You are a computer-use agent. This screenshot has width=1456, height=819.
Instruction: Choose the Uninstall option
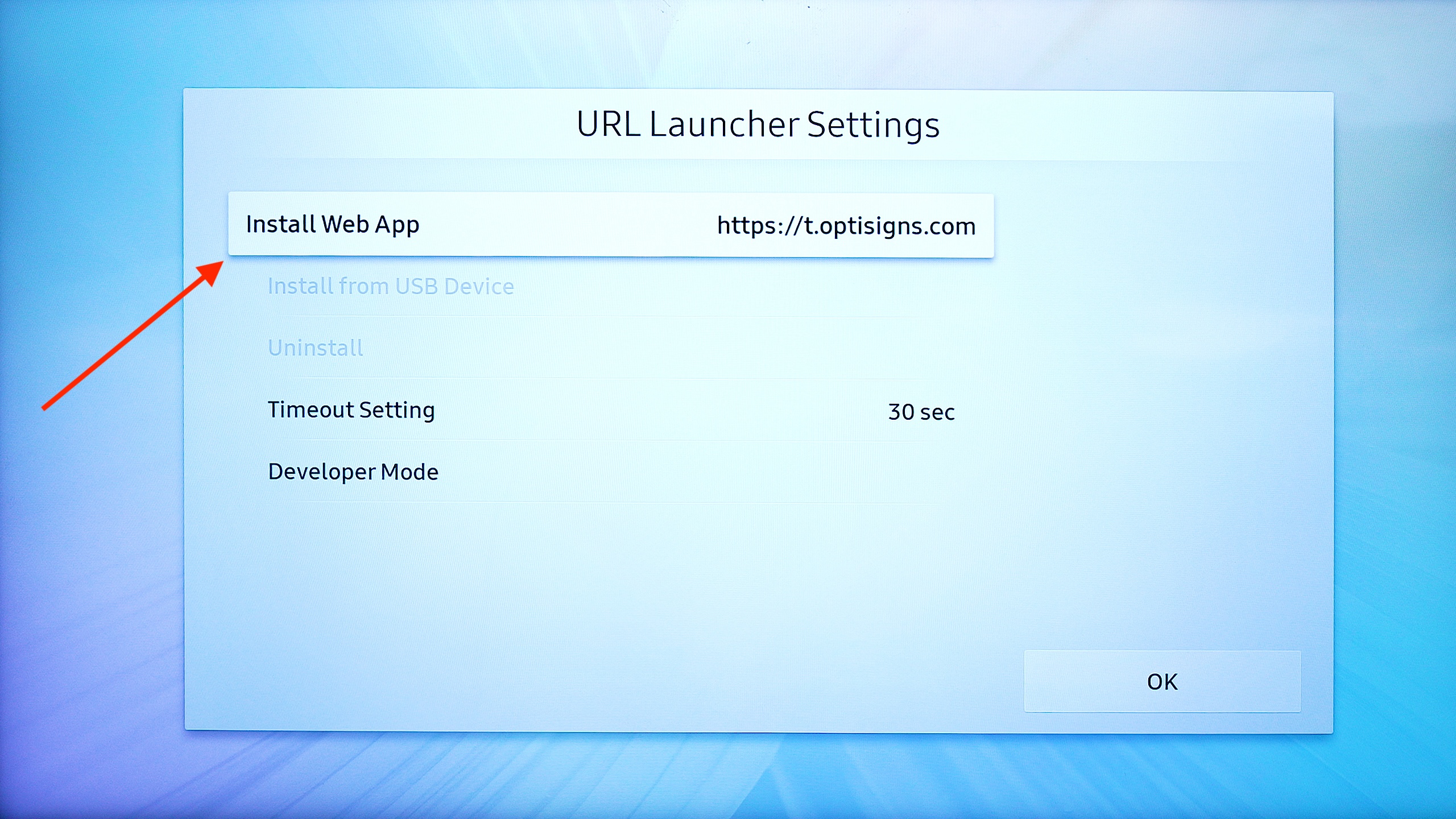(611, 348)
